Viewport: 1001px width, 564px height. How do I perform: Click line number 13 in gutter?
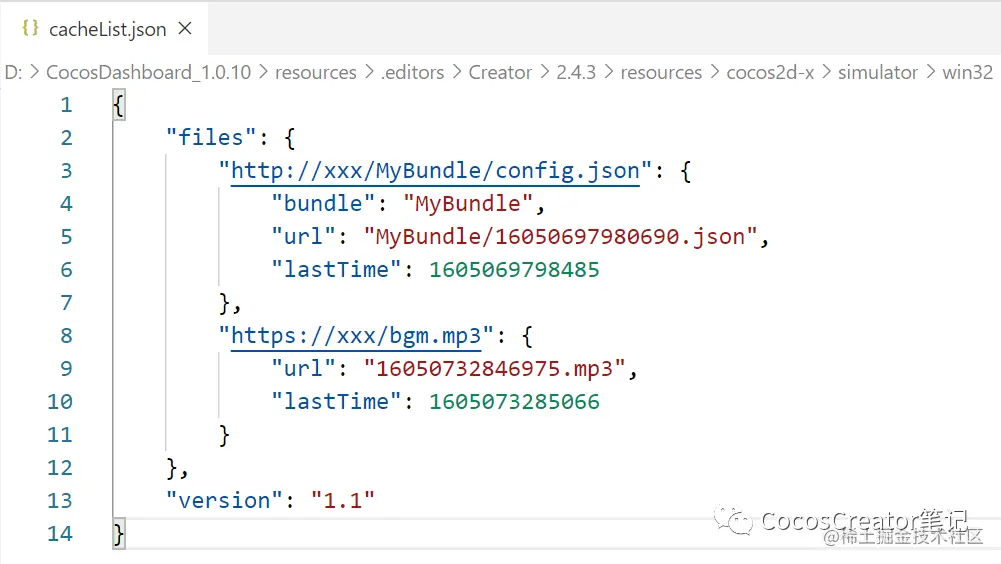[x=60, y=501]
